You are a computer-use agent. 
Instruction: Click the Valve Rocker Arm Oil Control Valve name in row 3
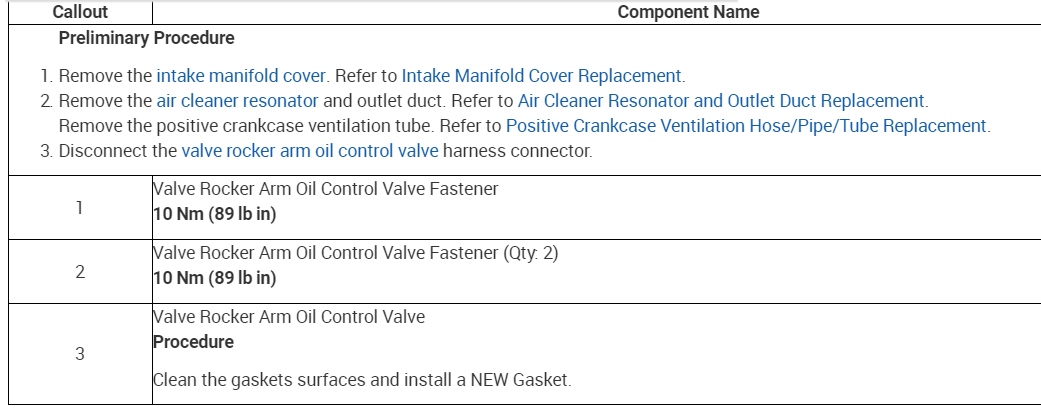(289, 317)
